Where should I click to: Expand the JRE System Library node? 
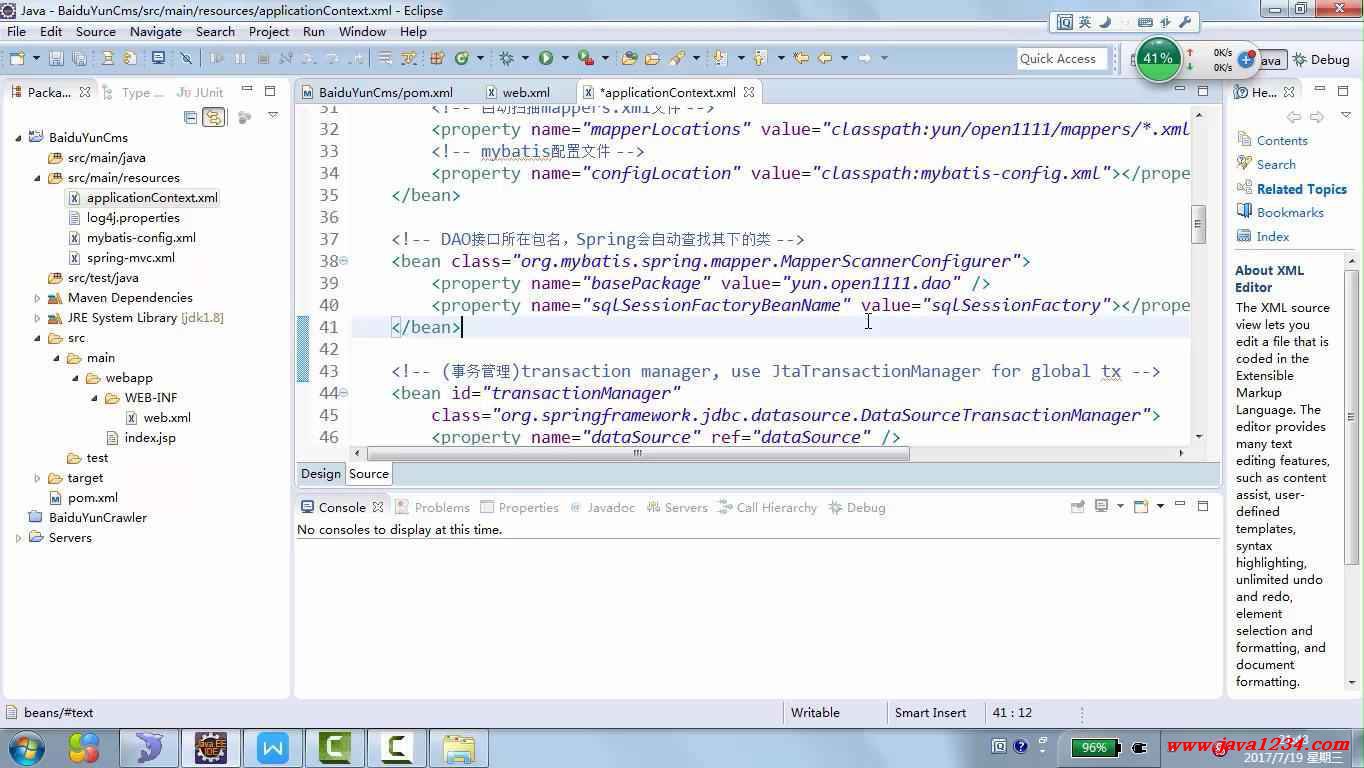[x=38, y=318]
